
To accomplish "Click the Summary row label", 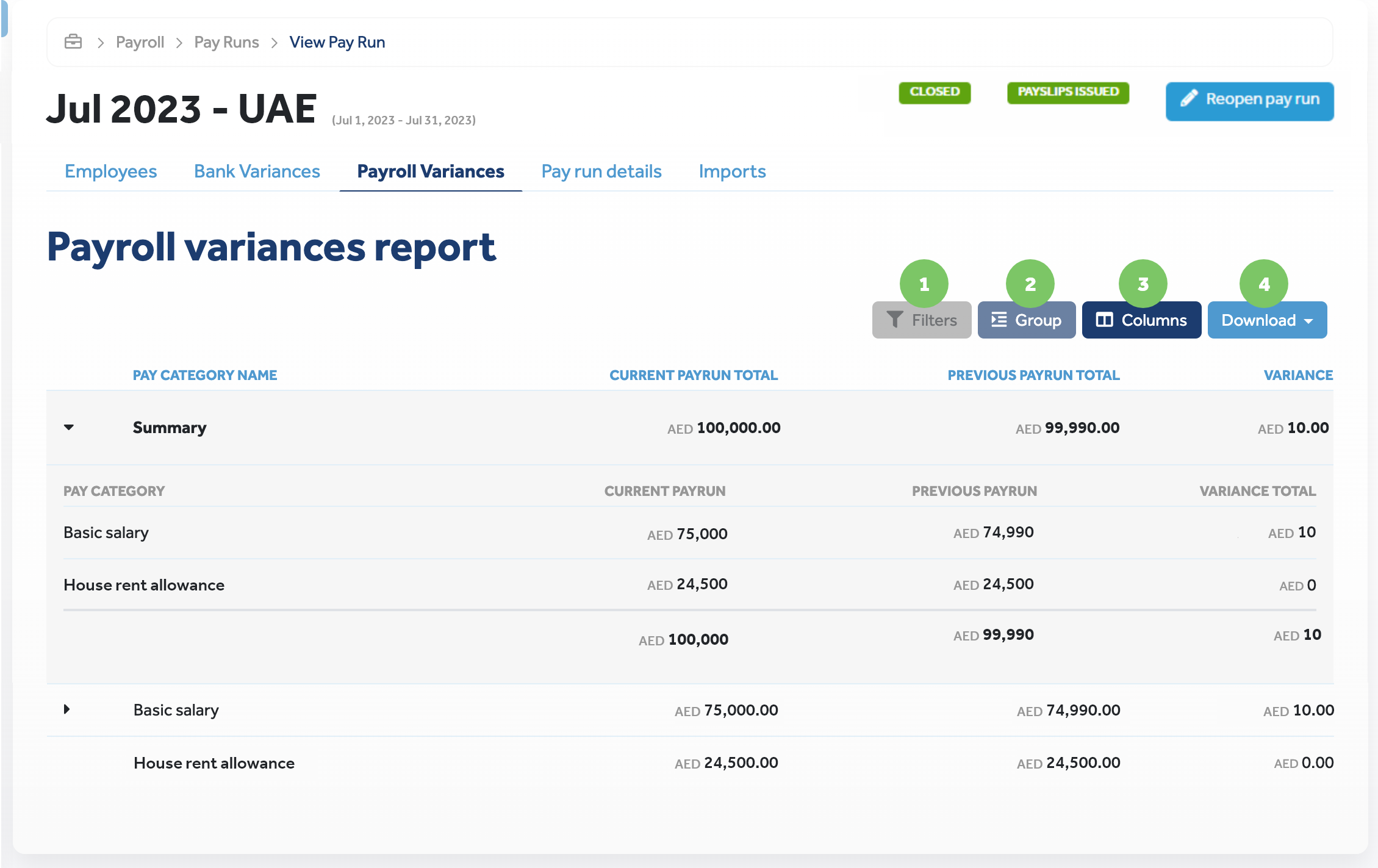I will point(170,428).
